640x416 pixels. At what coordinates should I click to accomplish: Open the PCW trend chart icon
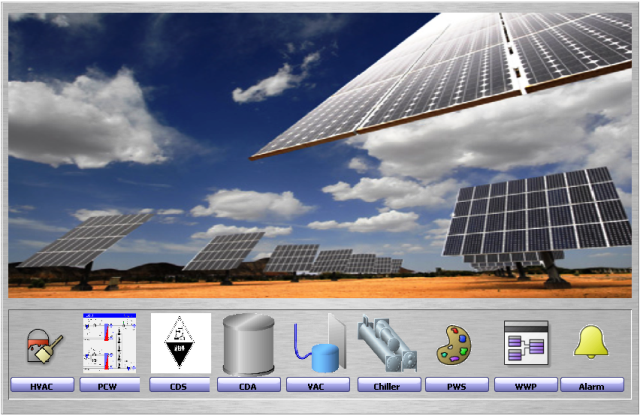coord(109,343)
